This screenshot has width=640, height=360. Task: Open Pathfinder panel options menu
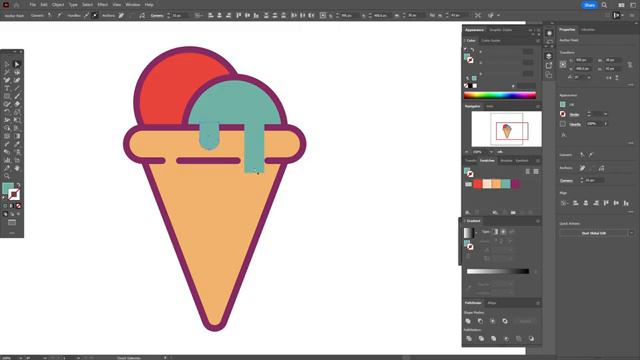pos(538,303)
